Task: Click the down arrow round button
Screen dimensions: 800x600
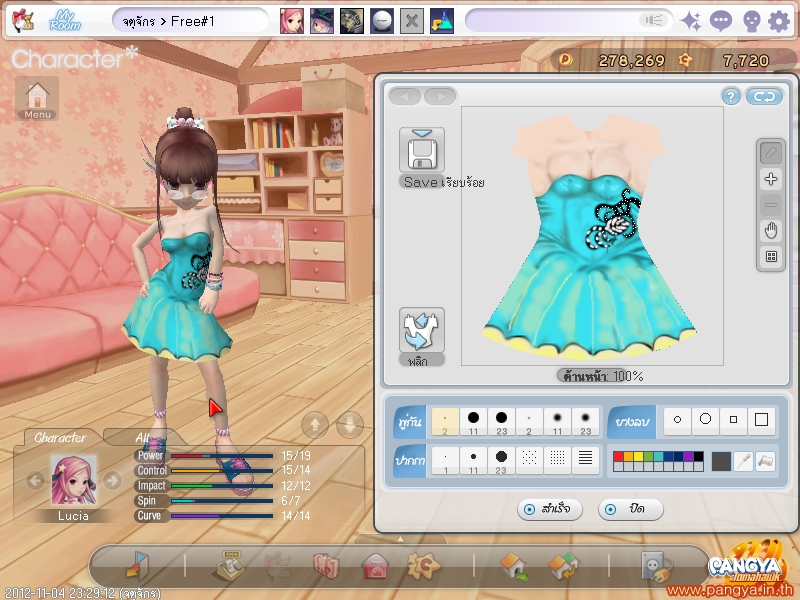Action: [x=349, y=424]
